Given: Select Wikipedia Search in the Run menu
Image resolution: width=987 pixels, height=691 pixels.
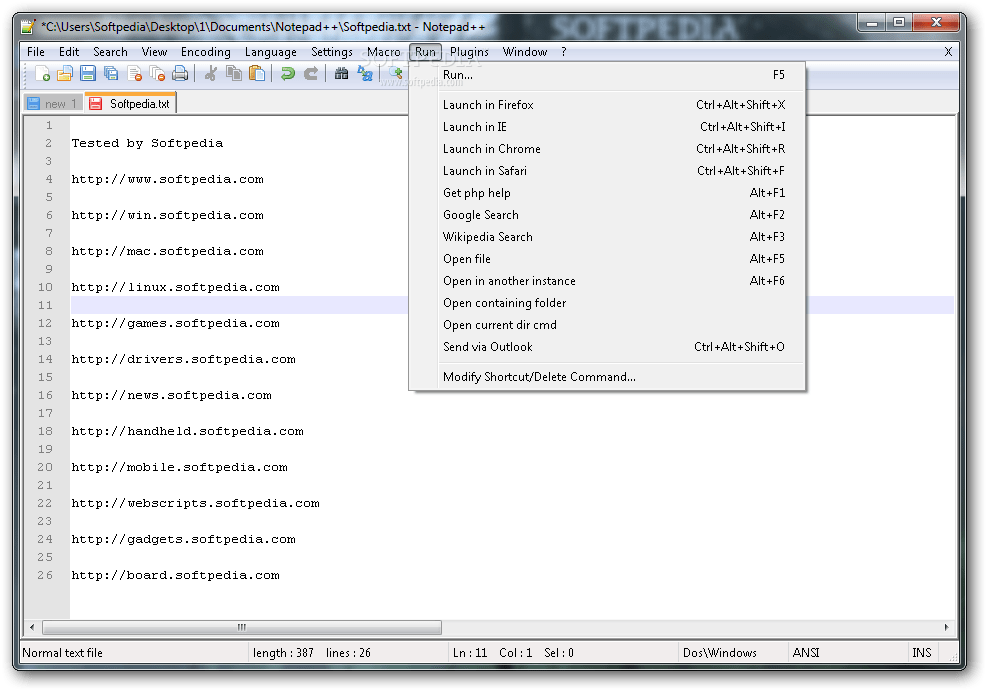Looking at the screenshot, I should [488, 236].
